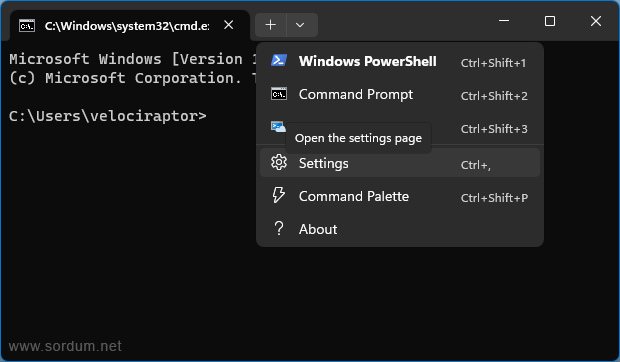Click the PowerShell blue icon
The height and width of the screenshot is (362, 620).
point(279,61)
